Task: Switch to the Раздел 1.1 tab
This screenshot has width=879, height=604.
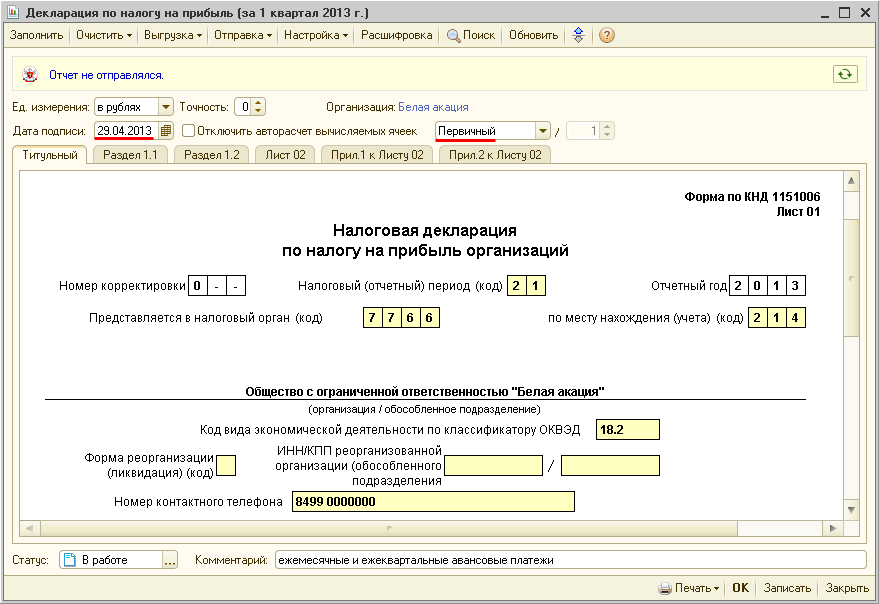Action: coord(131,155)
